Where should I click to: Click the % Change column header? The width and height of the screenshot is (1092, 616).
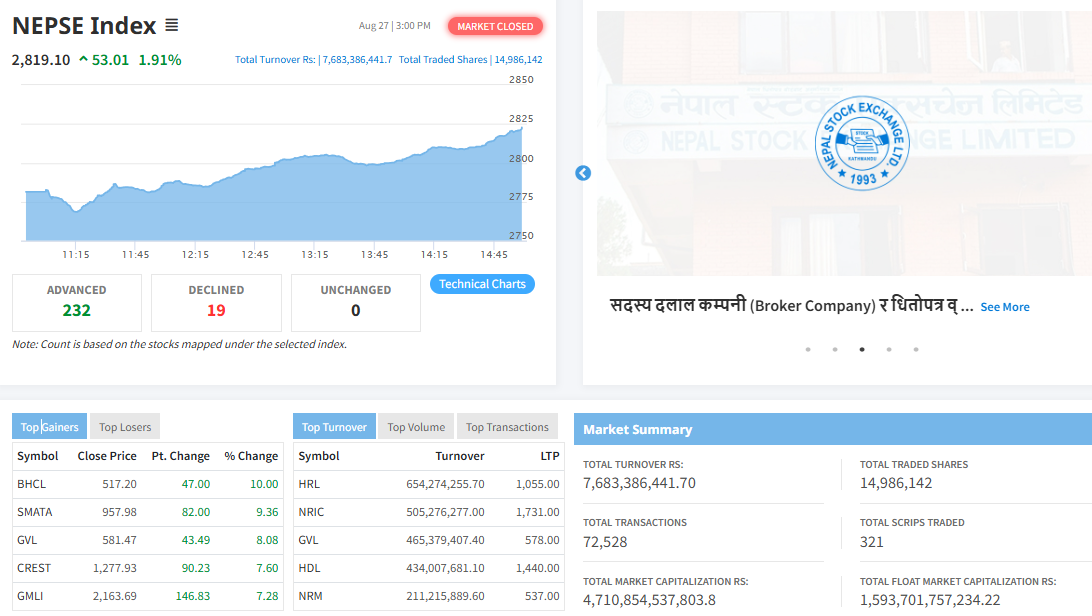251,456
